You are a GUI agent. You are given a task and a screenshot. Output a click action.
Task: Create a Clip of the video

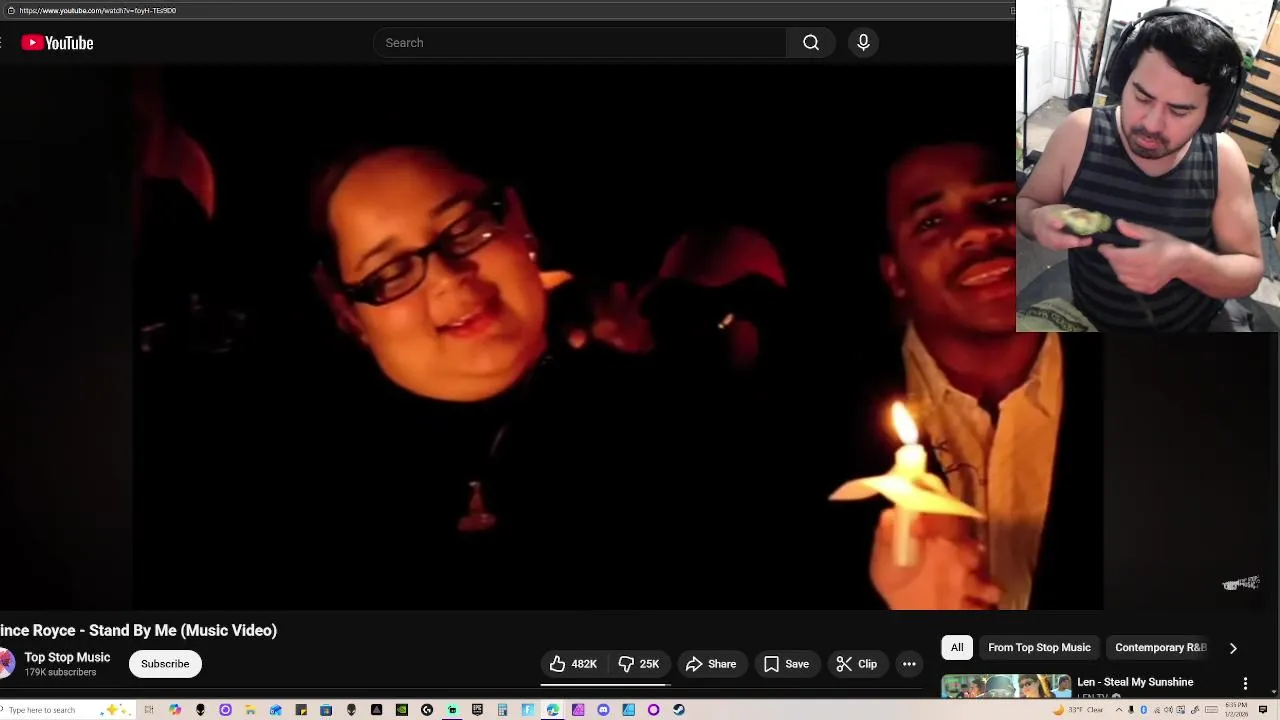coord(856,664)
